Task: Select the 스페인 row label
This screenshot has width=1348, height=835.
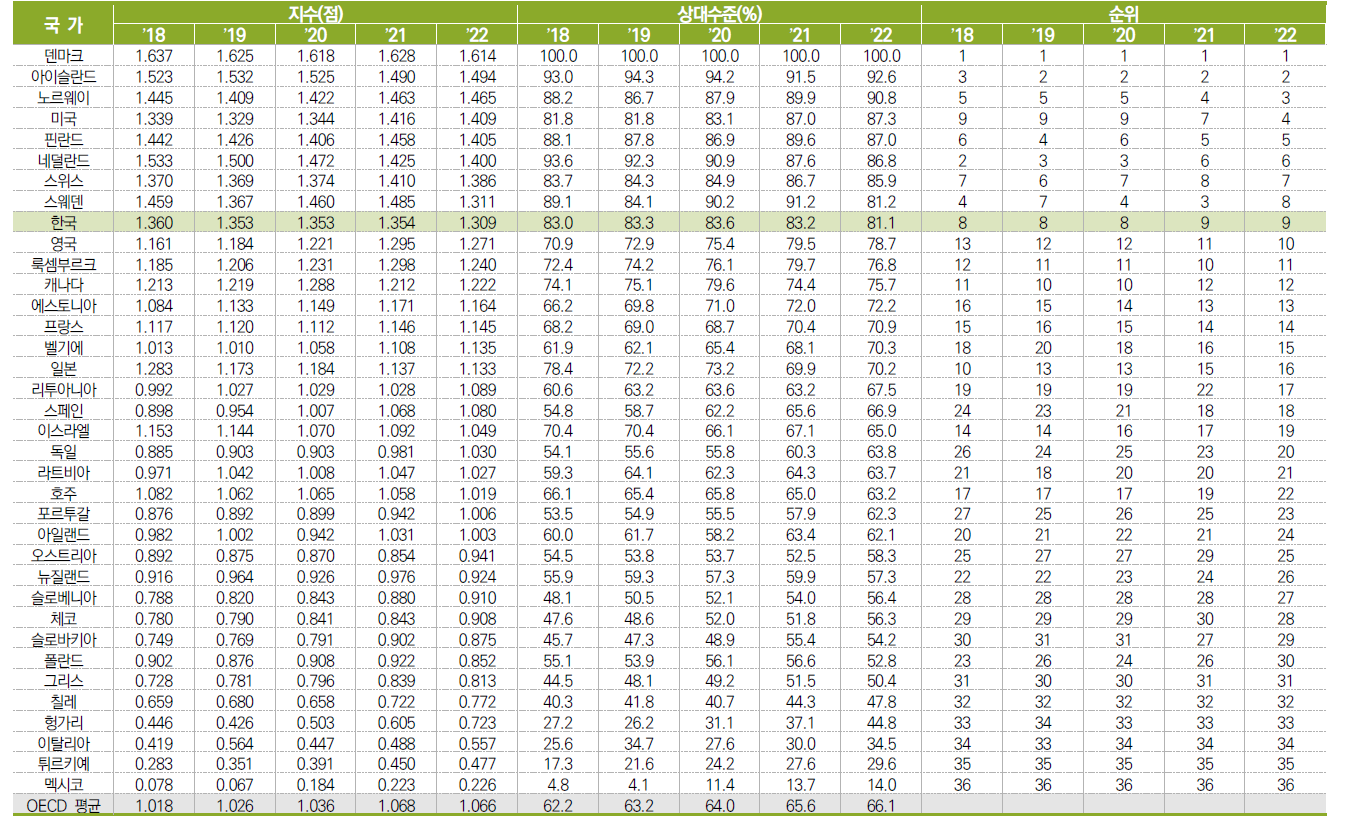Action: (64, 409)
